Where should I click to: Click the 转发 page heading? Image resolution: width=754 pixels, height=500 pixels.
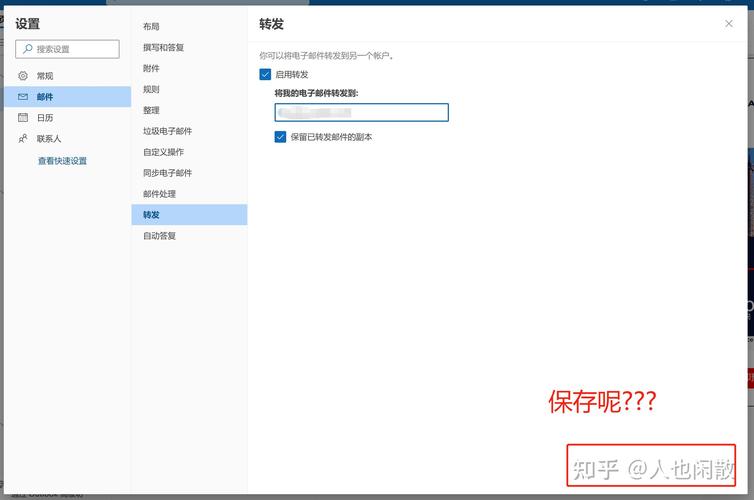coord(271,24)
